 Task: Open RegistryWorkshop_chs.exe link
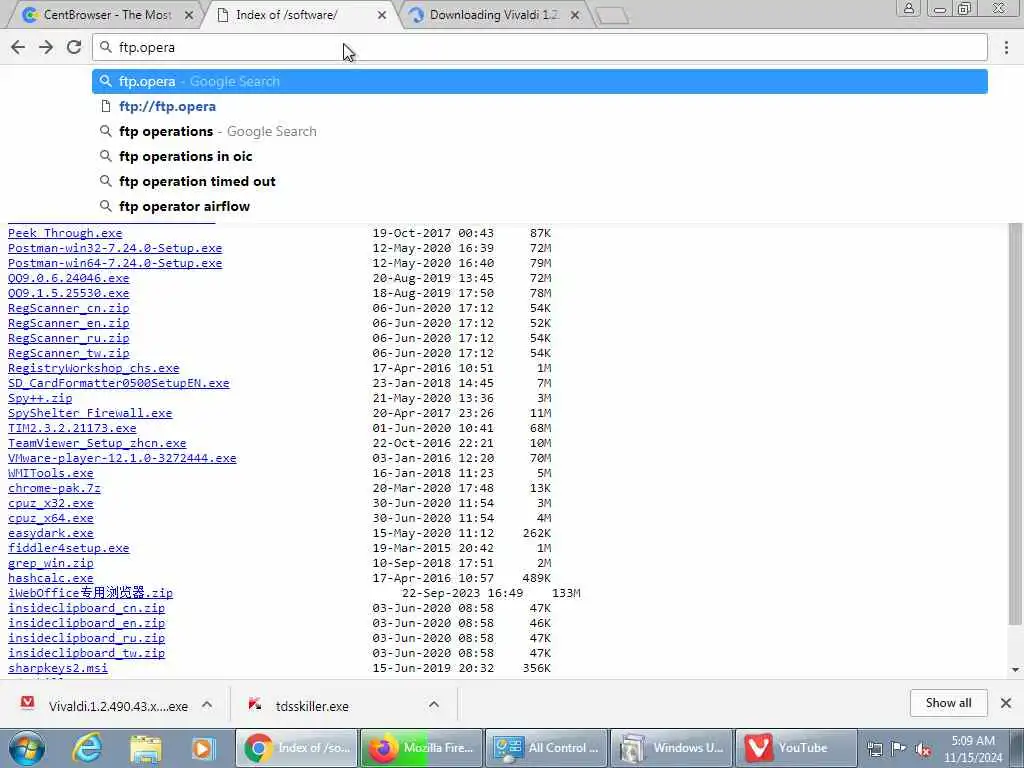point(93,368)
